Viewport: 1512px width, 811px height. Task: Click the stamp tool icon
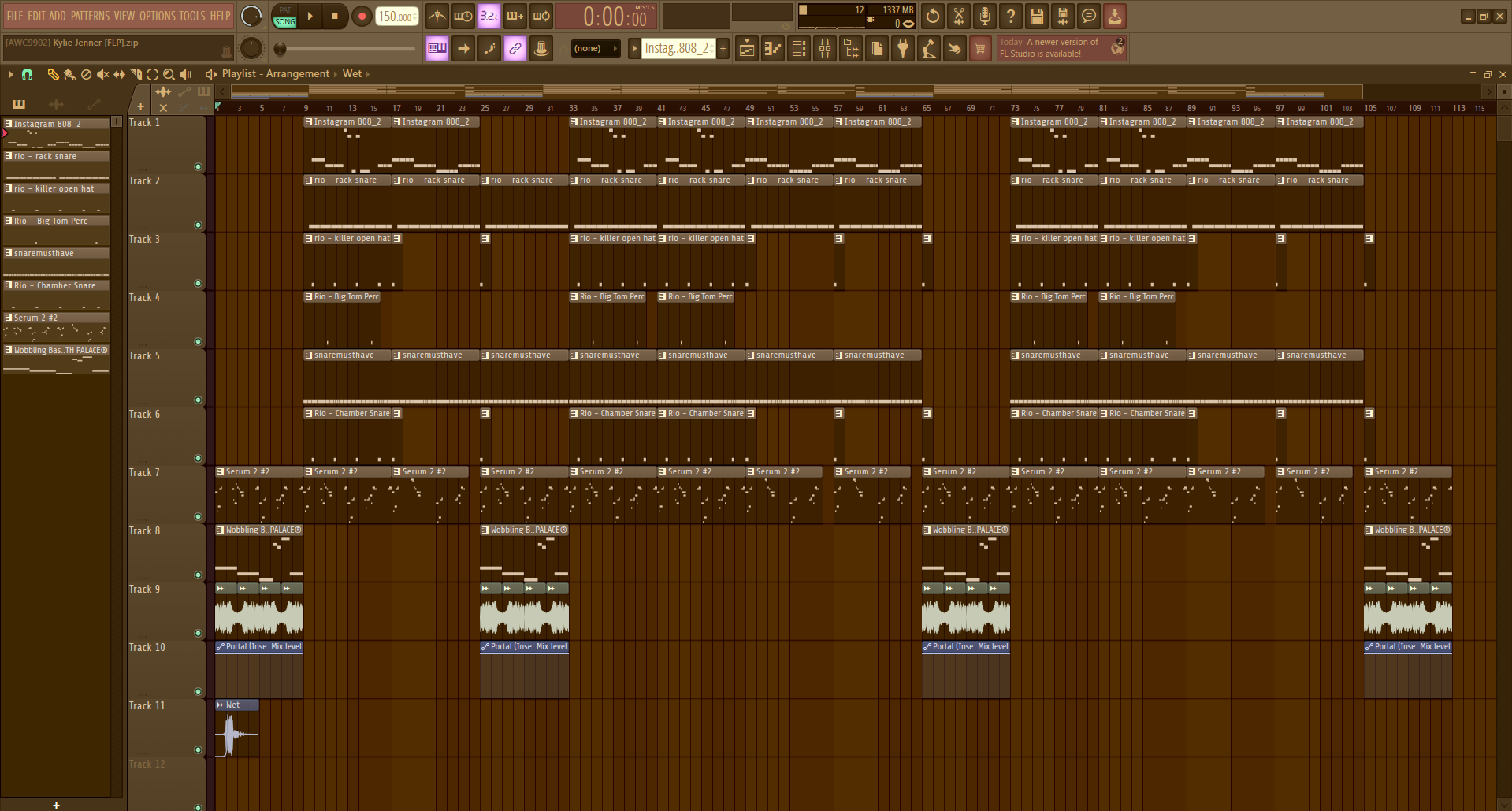pos(541,49)
